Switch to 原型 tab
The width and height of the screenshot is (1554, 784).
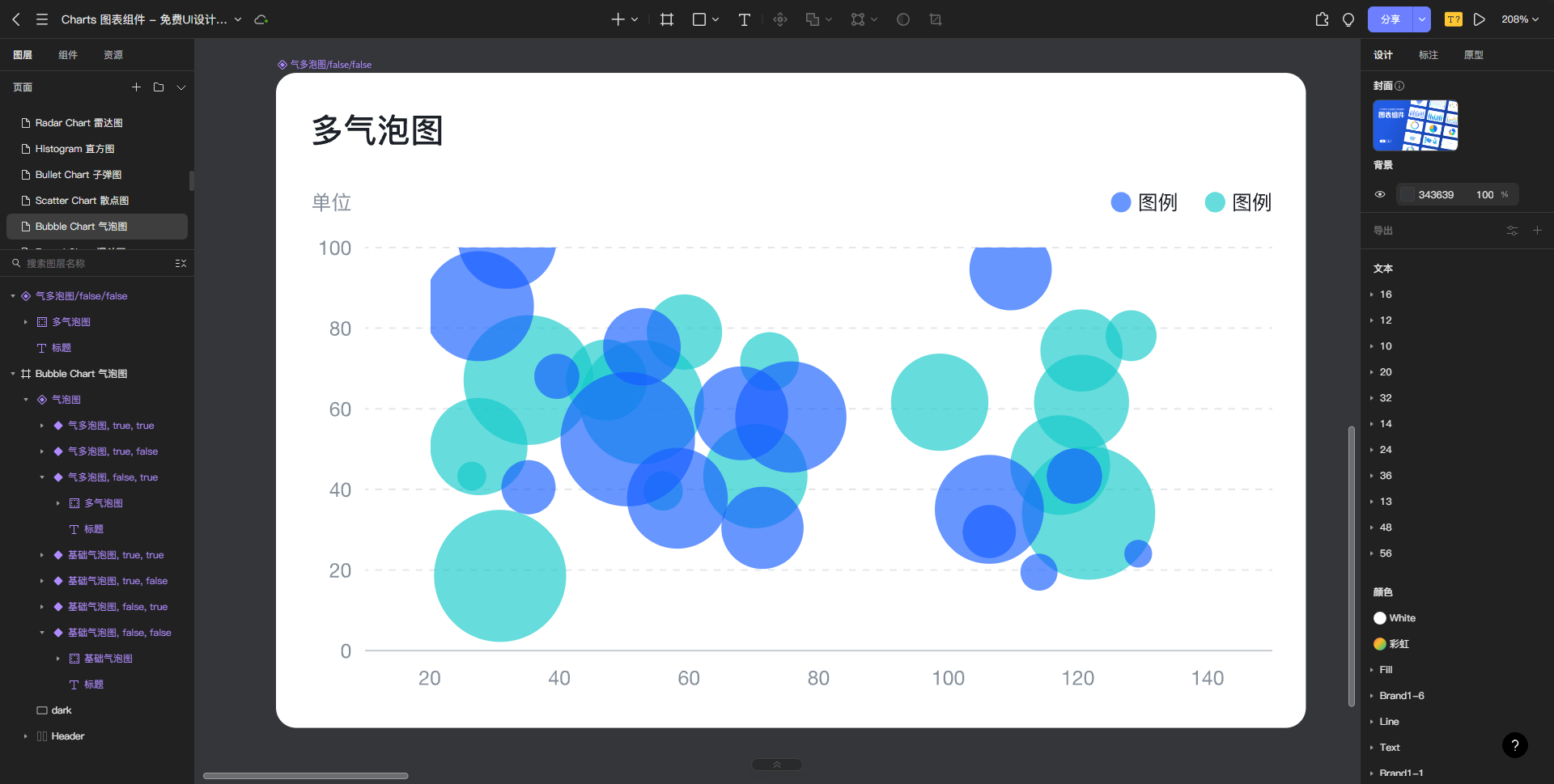[x=1474, y=55]
